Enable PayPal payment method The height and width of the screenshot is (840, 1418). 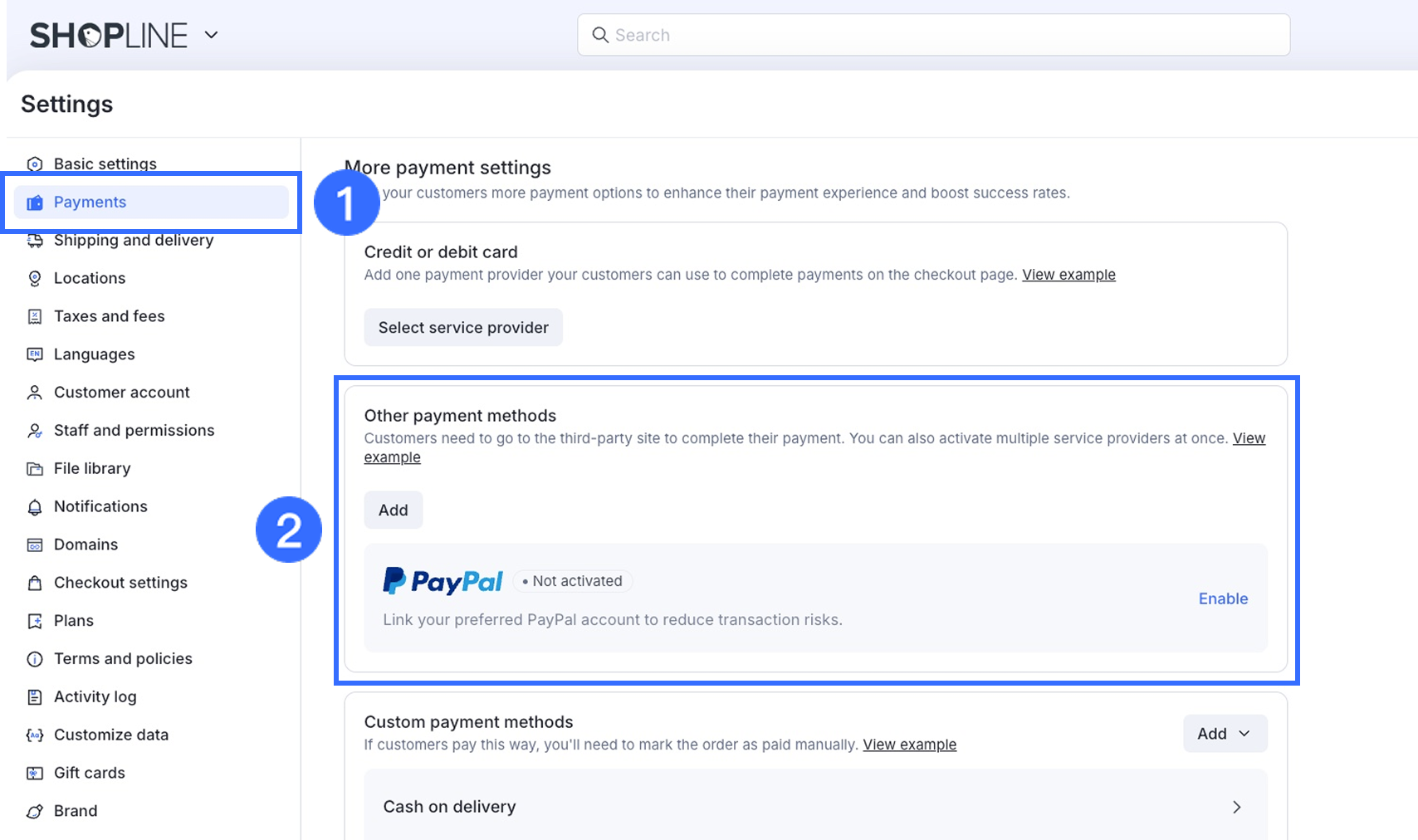(1223, 598)
